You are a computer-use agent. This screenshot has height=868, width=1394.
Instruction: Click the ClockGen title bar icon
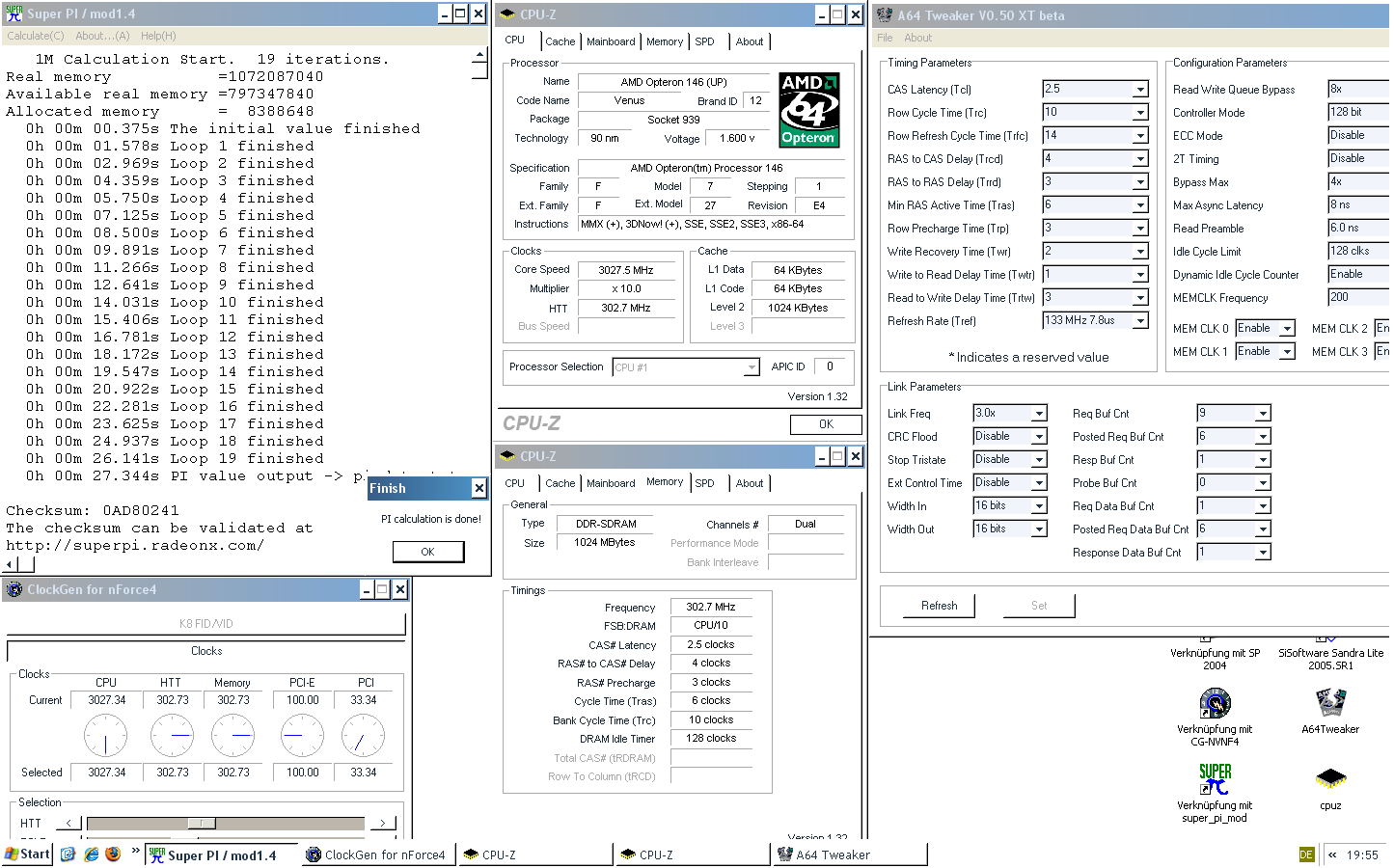(14, 589)
